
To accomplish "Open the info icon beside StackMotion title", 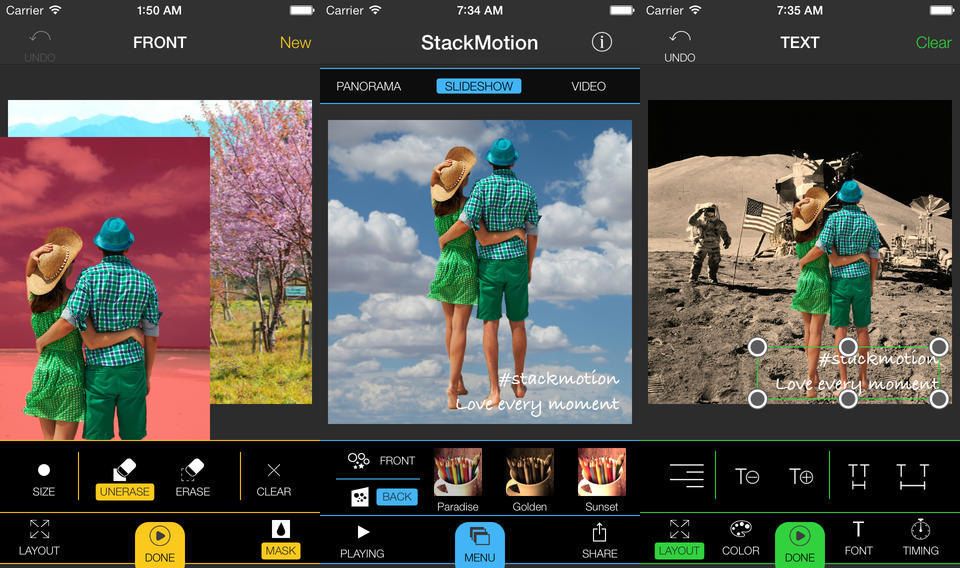I will [x=601, y=42].
